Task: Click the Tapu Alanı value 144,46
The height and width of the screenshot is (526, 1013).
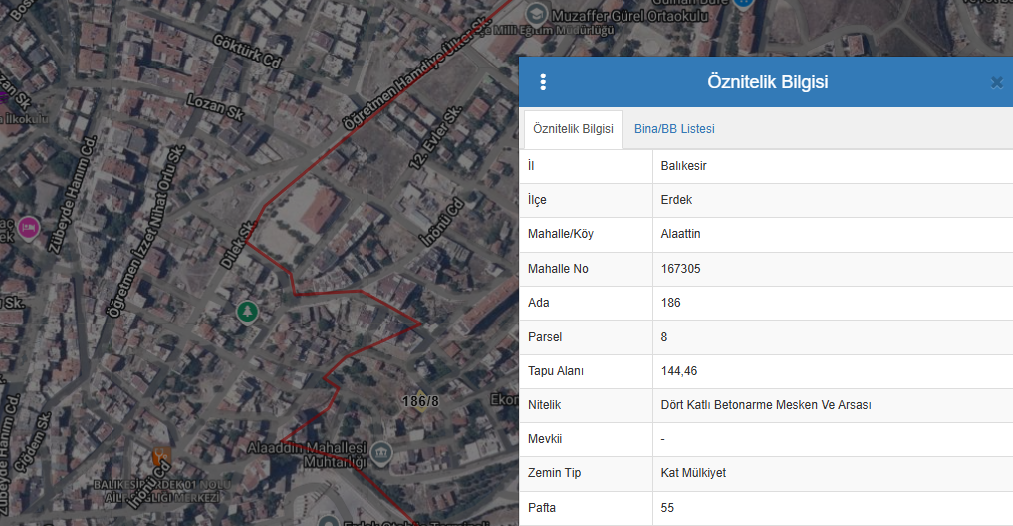Action: 679,371
